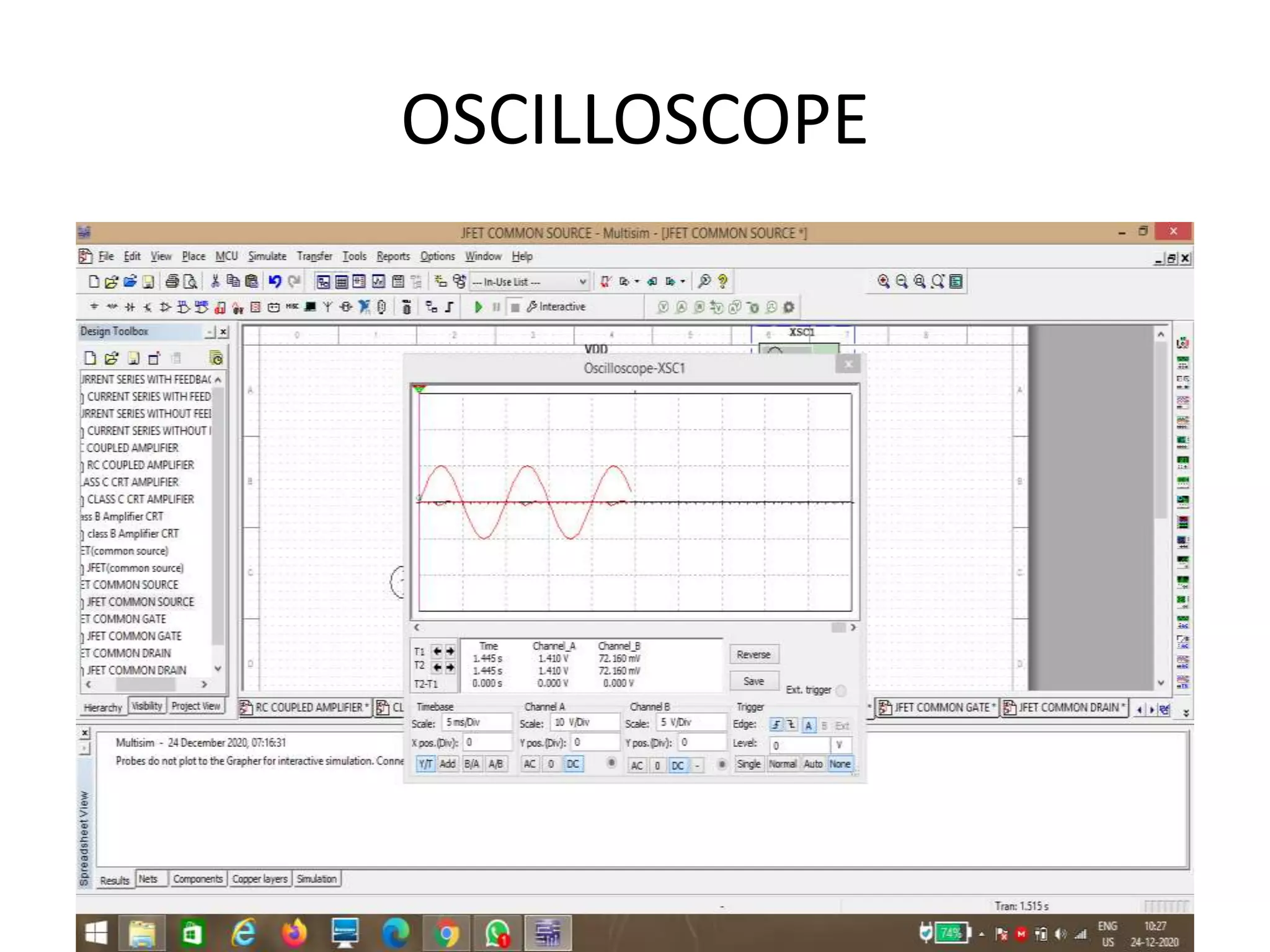Switch to the JFET COMMON GATE tab
Viewport: 1270px width, 952px height.
tap(938, 707)
